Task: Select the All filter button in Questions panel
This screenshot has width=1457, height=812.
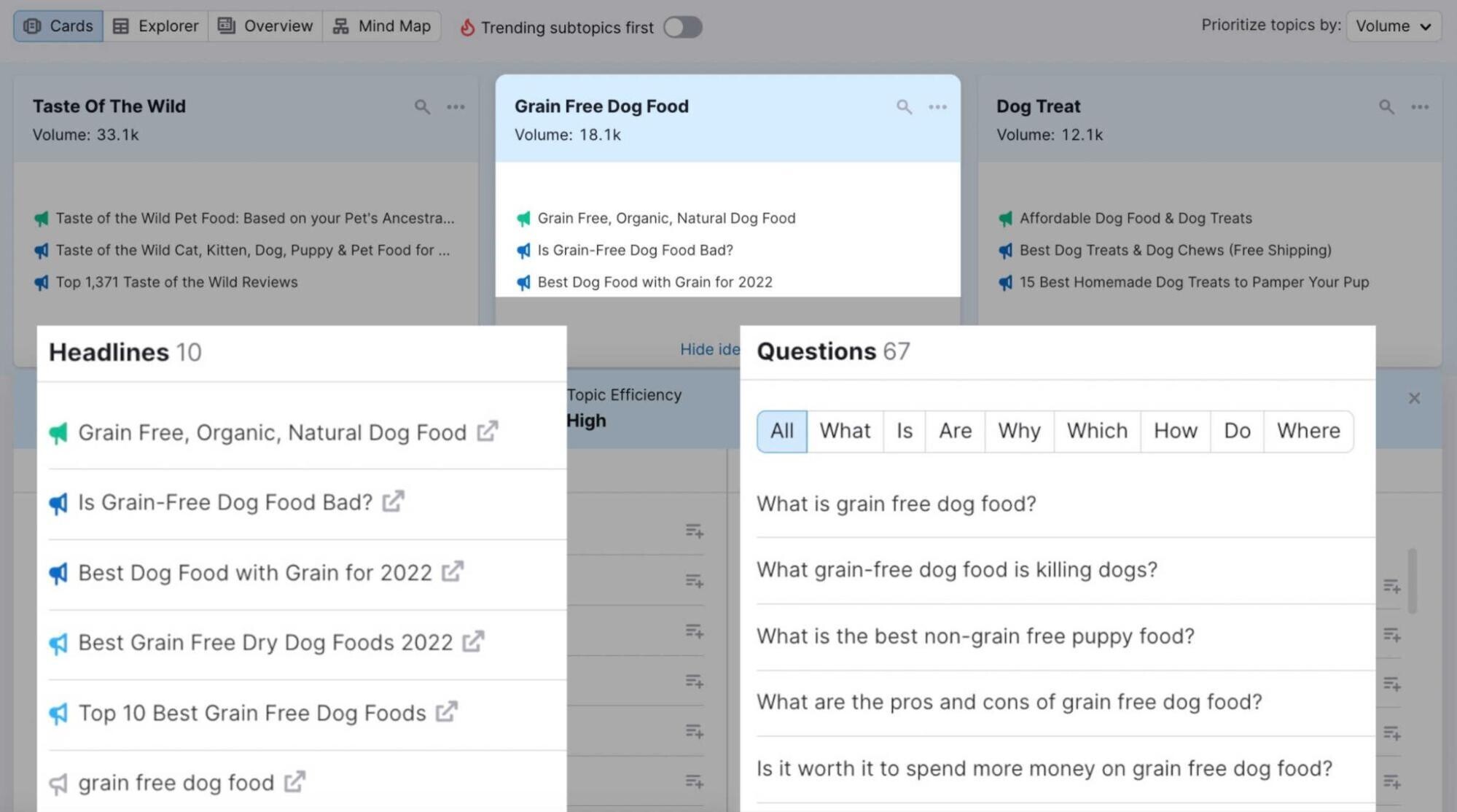Action: tap(782, 431)
